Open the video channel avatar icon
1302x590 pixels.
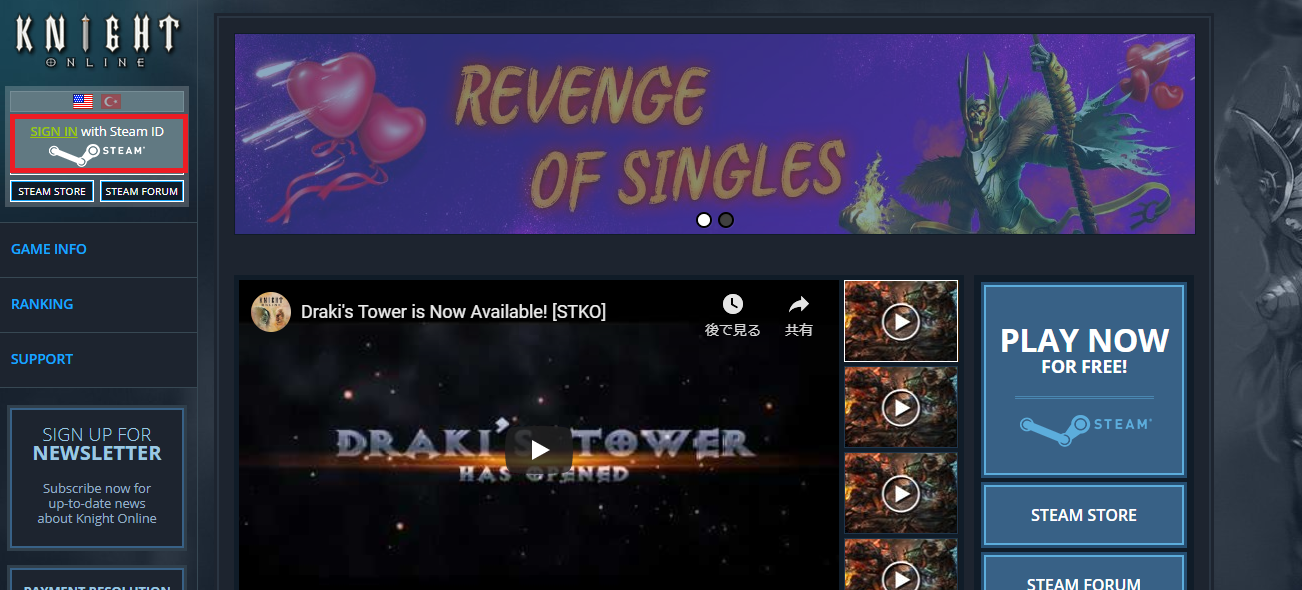[271, 312]
